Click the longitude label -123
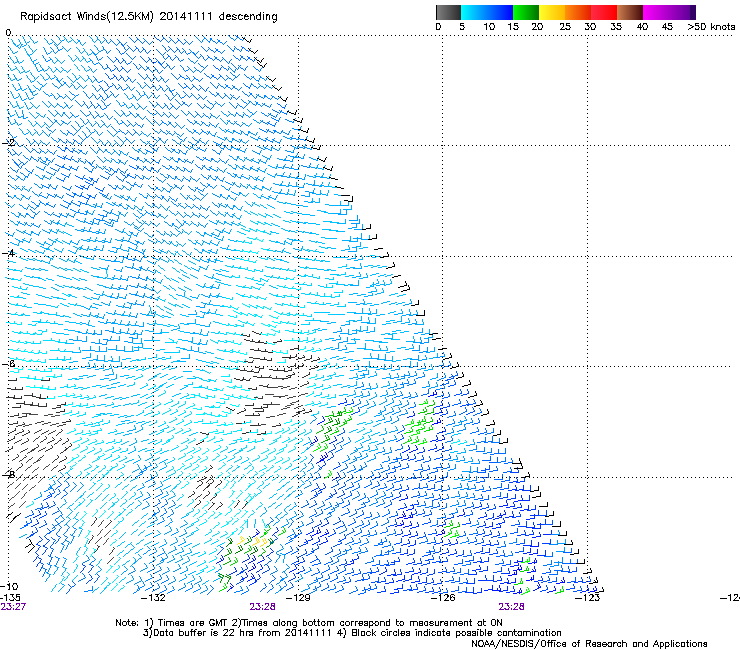740x650 pixels. click(587, 597)
